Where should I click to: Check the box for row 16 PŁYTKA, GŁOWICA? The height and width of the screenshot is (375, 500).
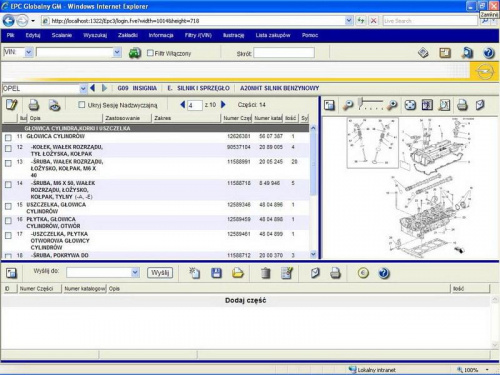8,221
